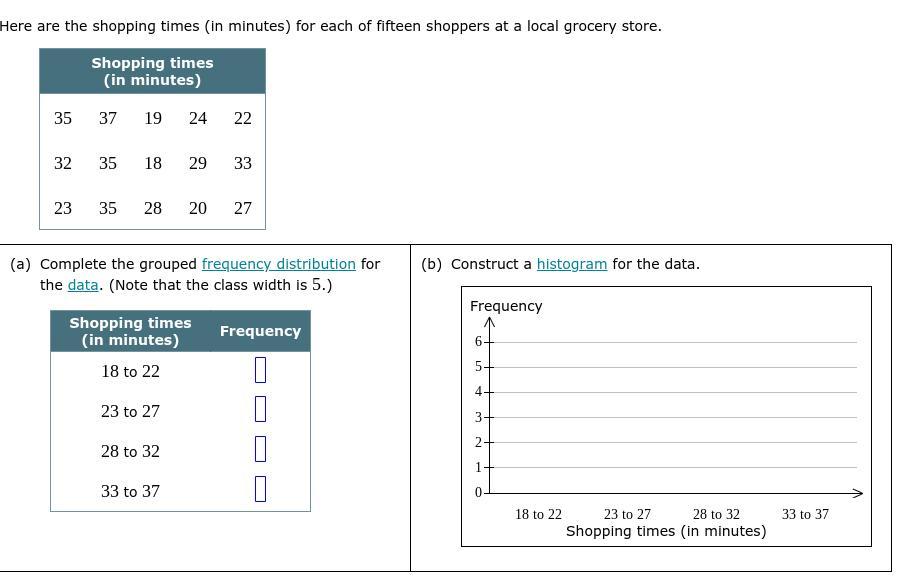Click frequency input for 23 to 27
The height and width of the screenshot is (577, 904).
click(260, 409)
